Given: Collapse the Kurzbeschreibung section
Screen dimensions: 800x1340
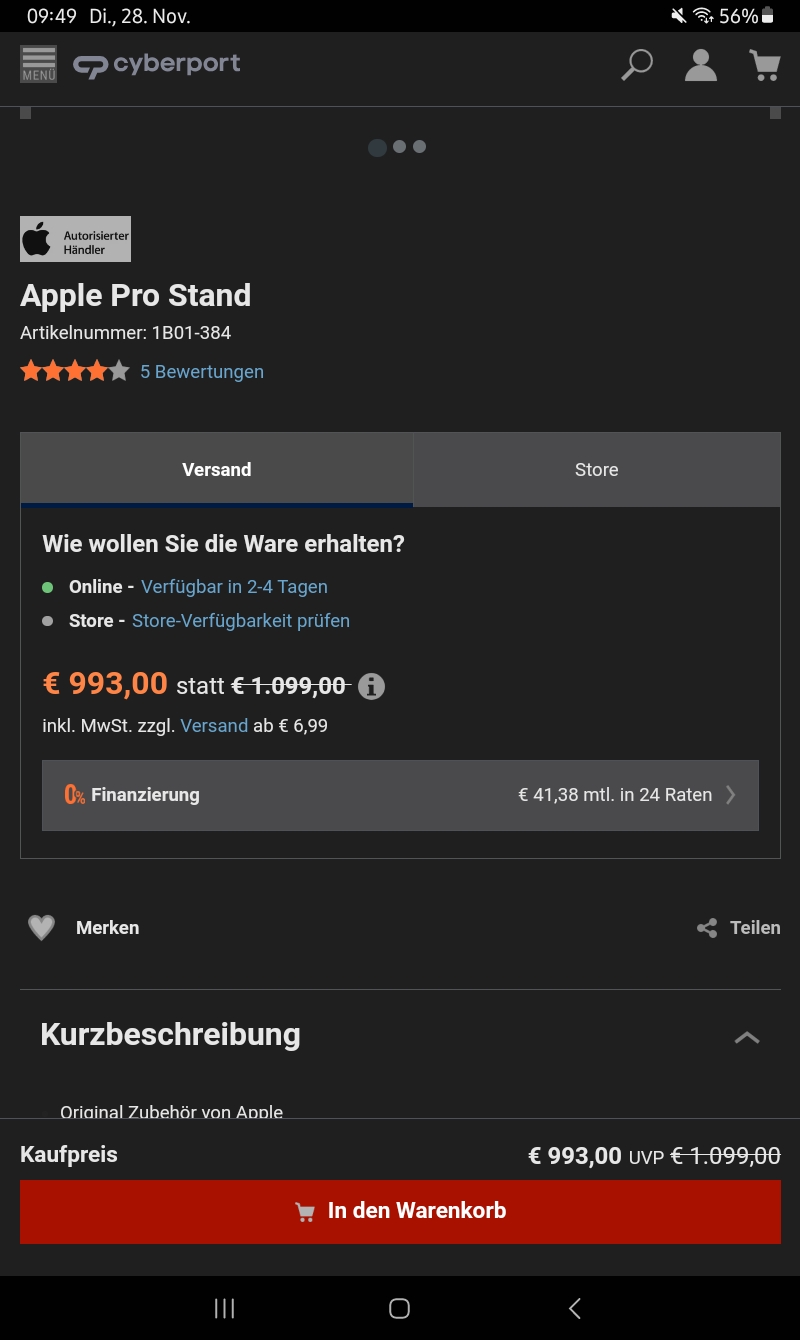Looking at the screenshot, I should (x=747, y=1037).
